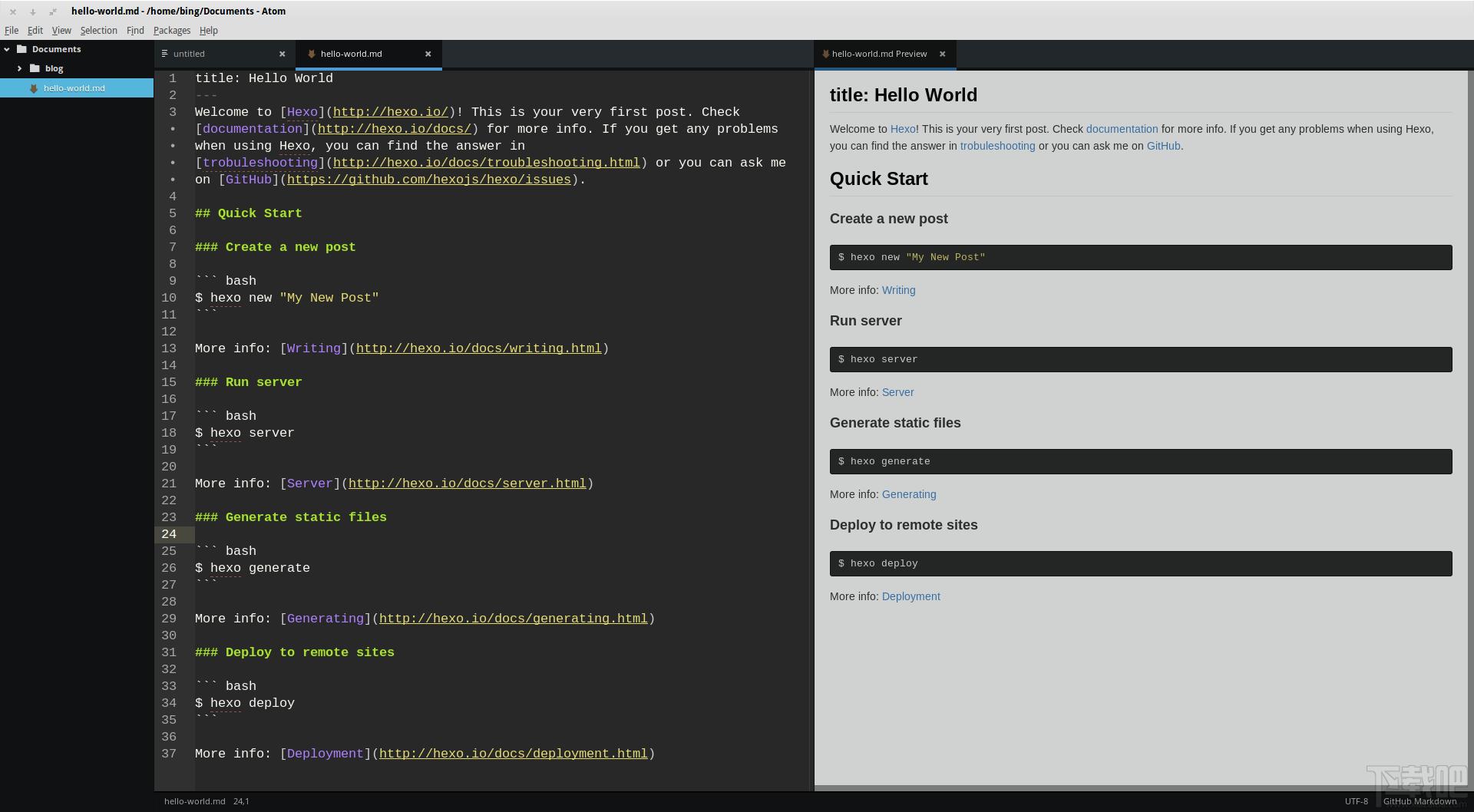Click line number 37 in the gutter
Screen dimensions: 1474x812
coord(169,754)
